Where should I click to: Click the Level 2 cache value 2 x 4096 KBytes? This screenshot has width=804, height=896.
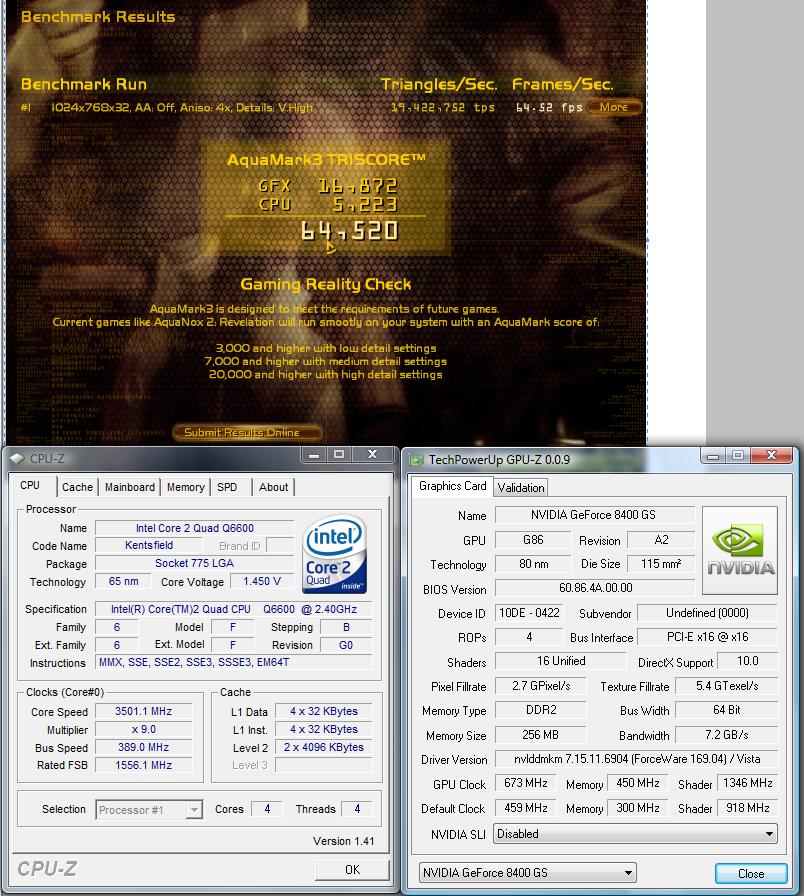pos(323,747)
